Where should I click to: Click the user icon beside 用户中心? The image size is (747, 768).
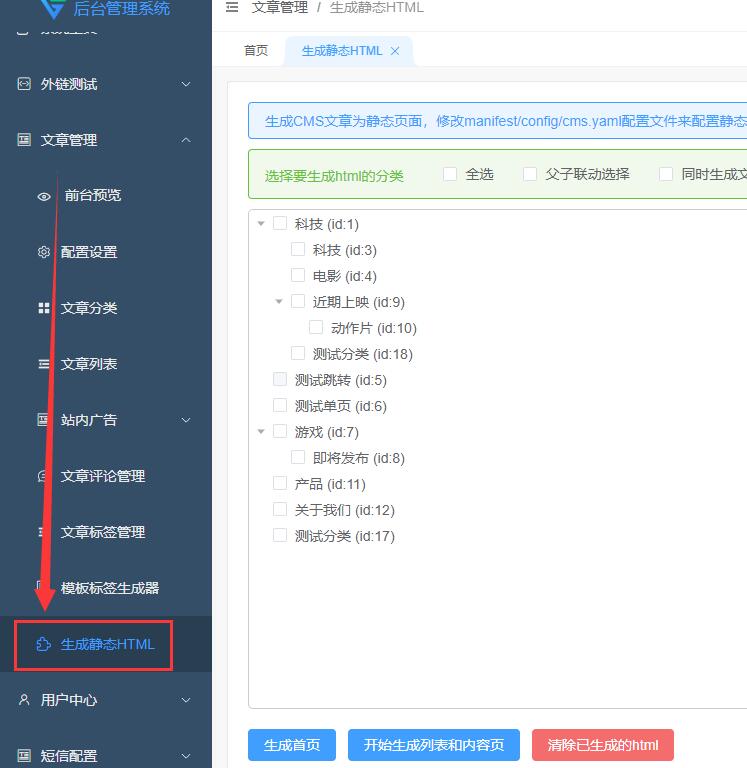[x=24, y=700]
